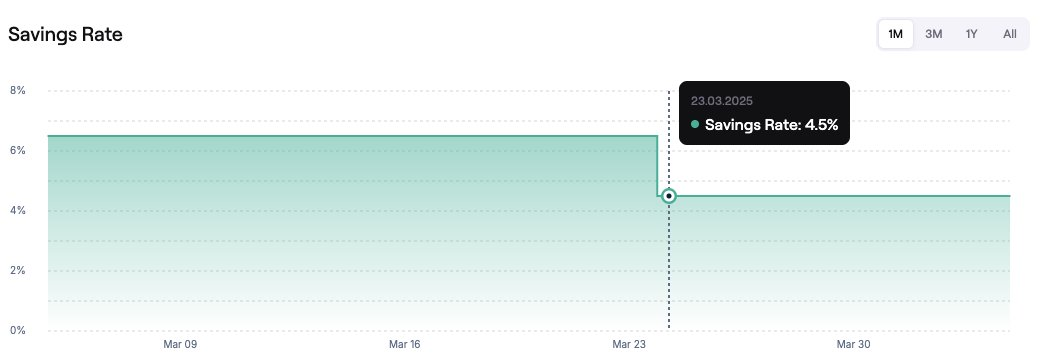Click the green dot in the tooltip
The height and width of the screenshot is (362, 1044).
tap(695, 124)
